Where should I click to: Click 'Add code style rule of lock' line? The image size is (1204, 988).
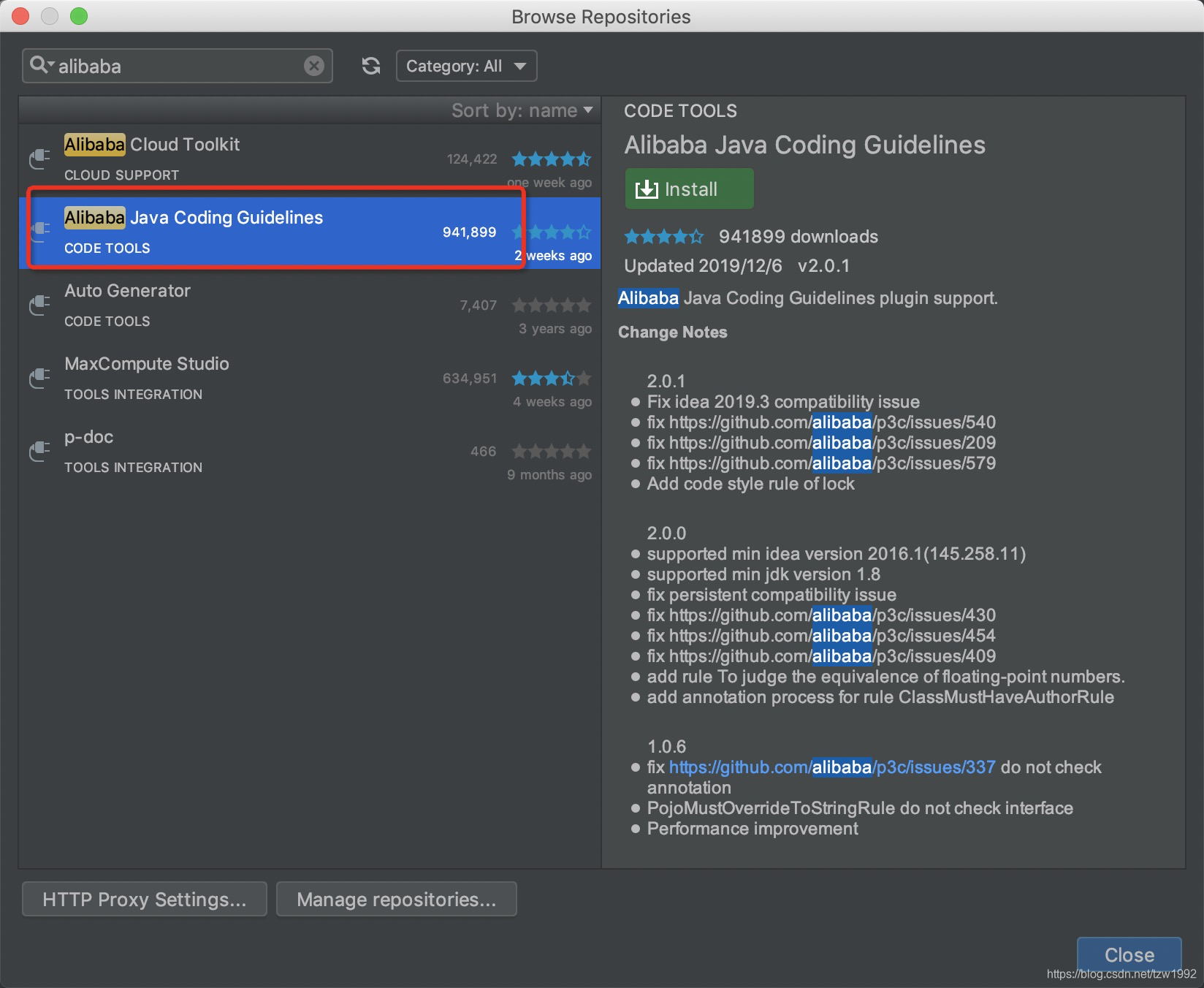point(750,484)
